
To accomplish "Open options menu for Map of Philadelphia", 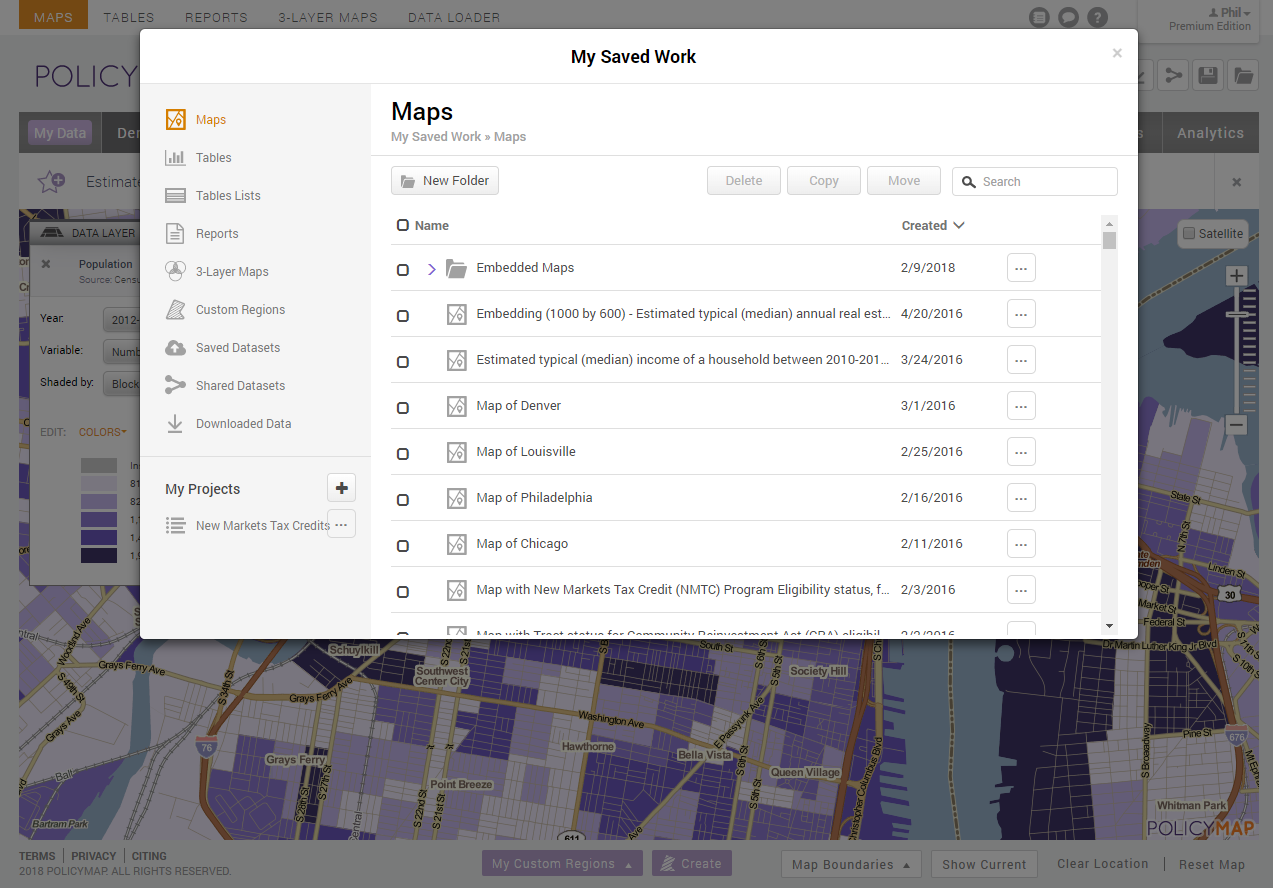I will [1021, 498].
